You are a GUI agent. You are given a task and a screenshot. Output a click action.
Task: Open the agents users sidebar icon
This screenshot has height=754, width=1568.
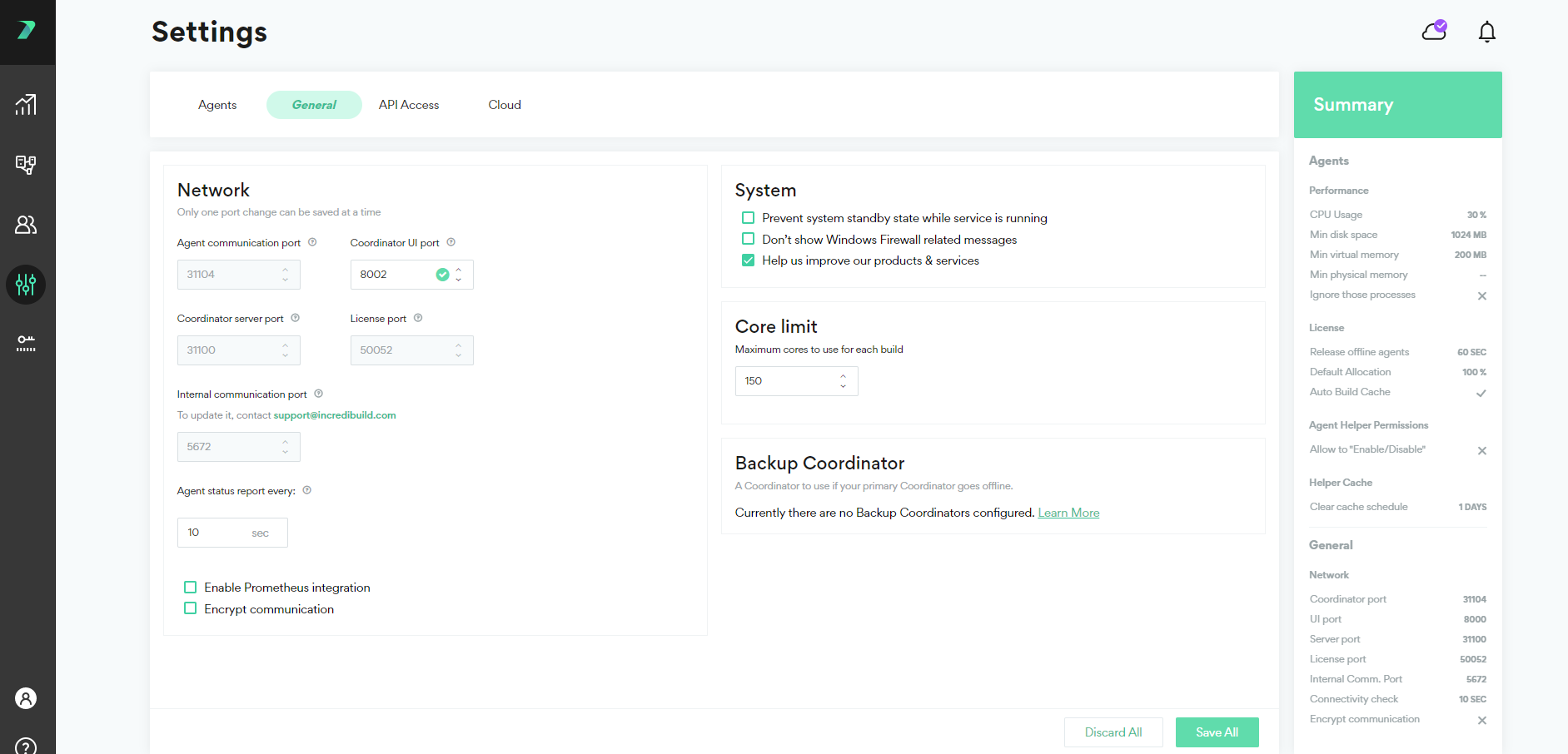click(26, 225)
